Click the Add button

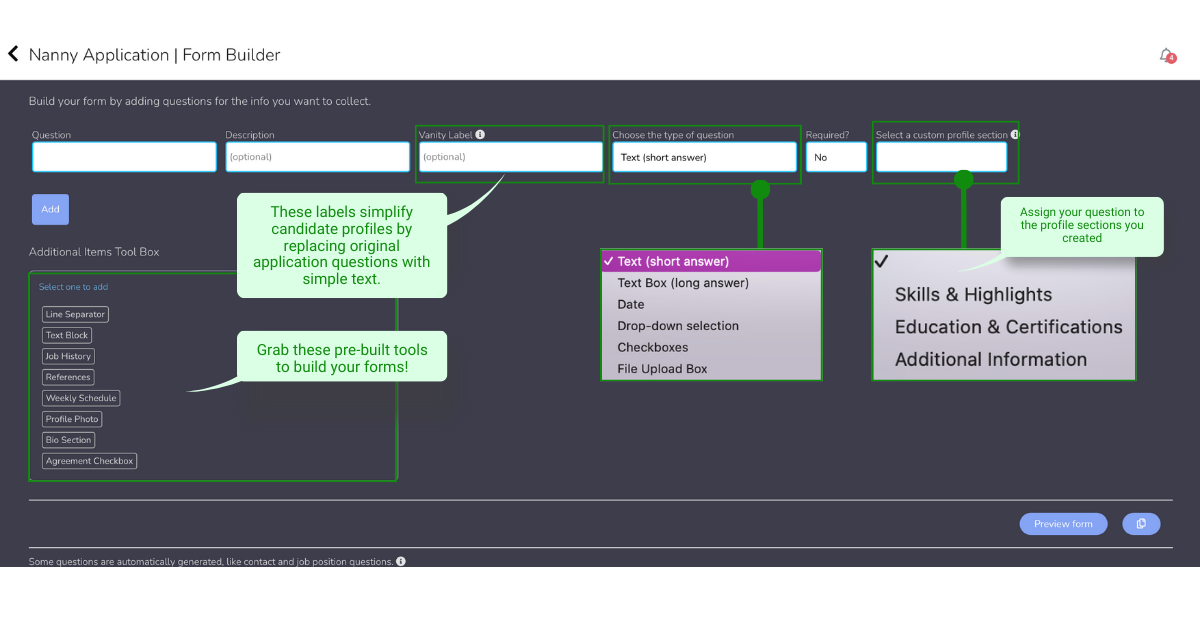pos(50,209)
